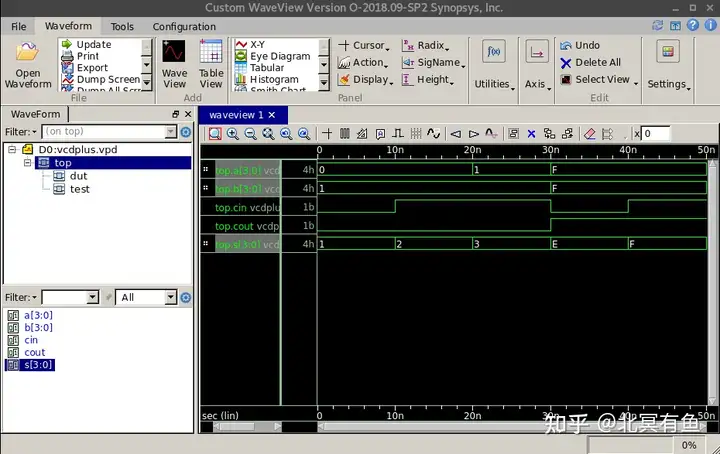The image size is (720, 454).
Task: Click the zoom in magnifier icon
Action: pyautogui.click(x=233, y=134)
